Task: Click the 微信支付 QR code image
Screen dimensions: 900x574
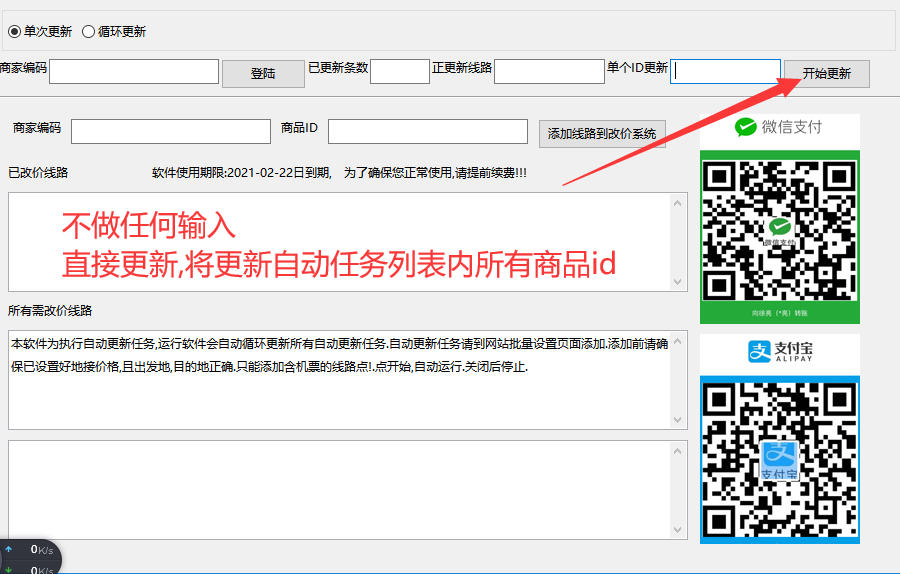Action: coord(779,230)
